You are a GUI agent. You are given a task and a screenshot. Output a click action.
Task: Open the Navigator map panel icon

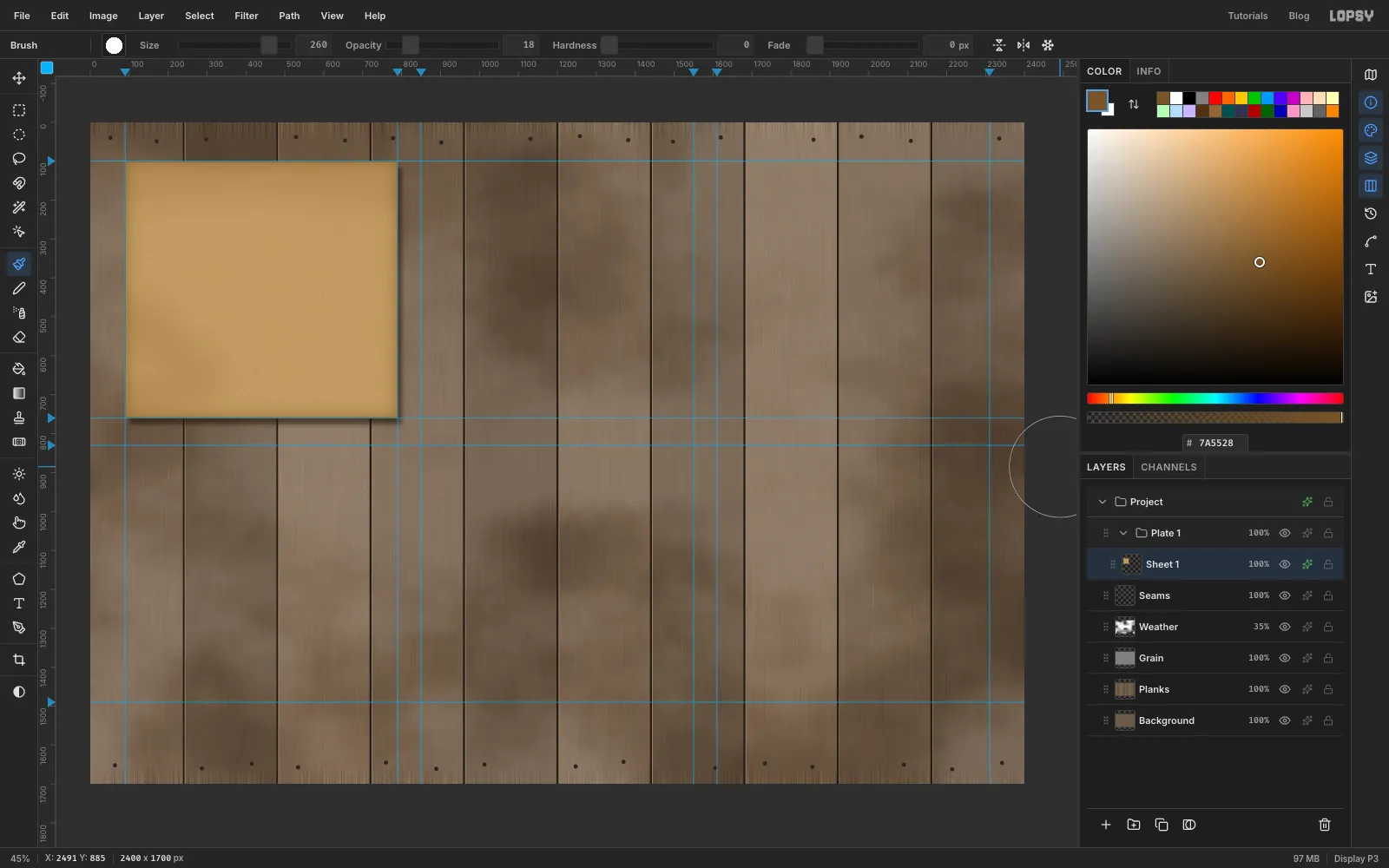(1371, 75)
